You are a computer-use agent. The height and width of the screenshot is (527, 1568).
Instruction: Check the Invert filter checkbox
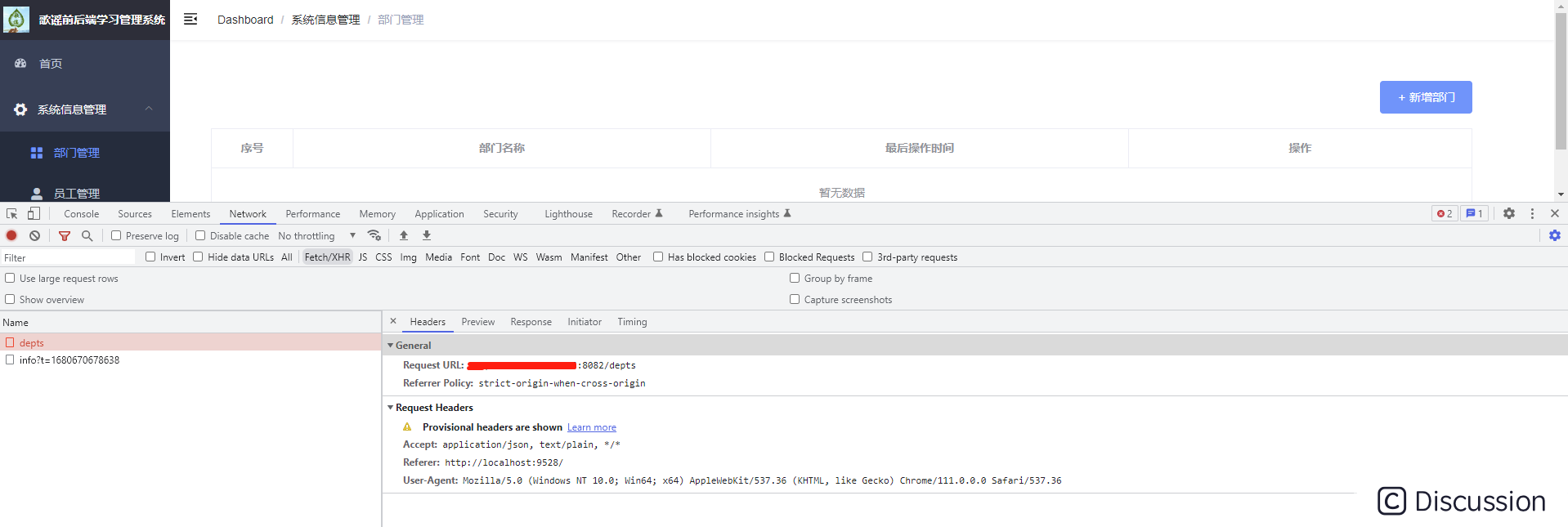tap(150, 257)
